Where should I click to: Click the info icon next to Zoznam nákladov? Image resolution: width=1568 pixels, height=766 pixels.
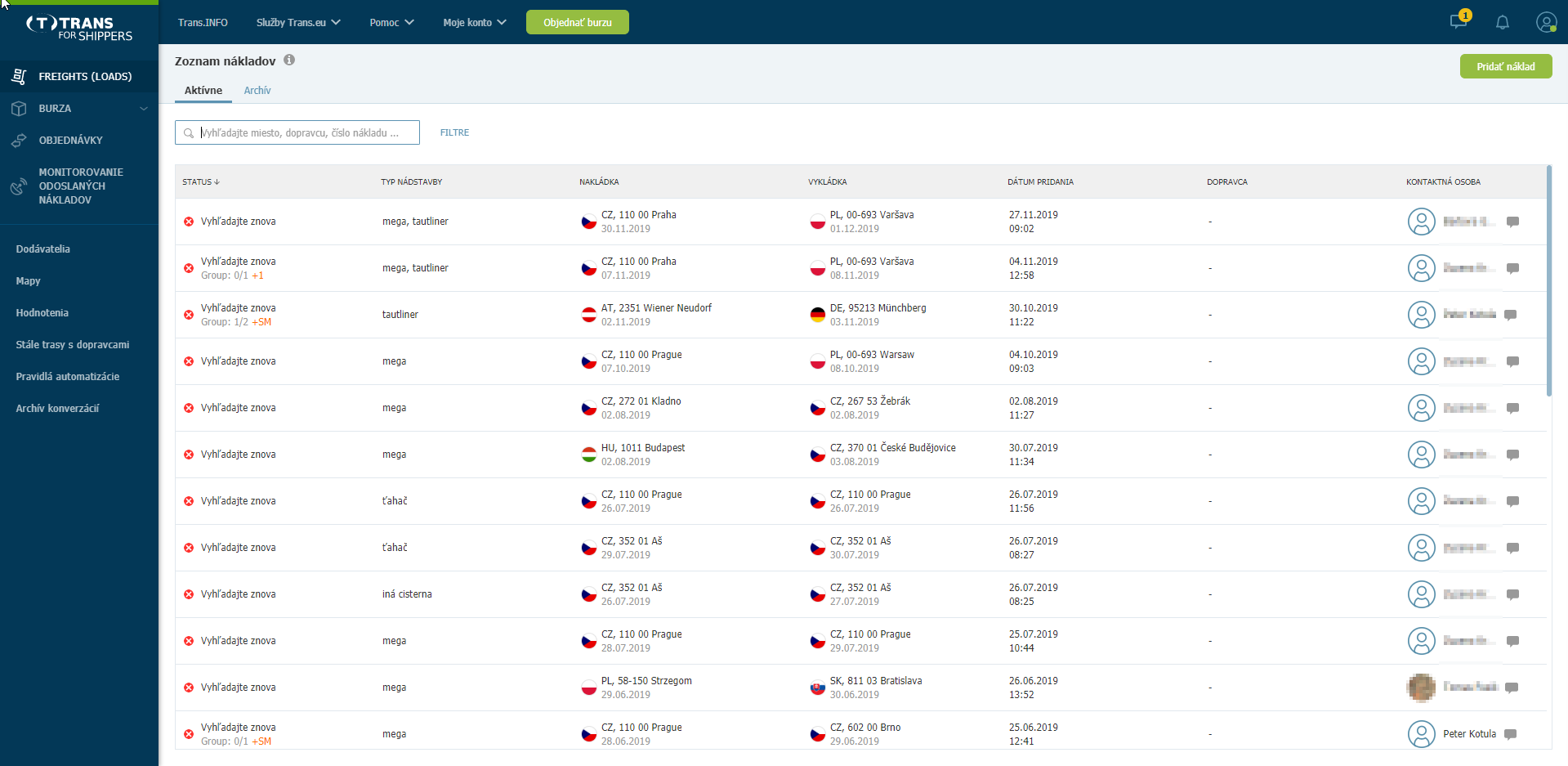(x=289, y=60)
